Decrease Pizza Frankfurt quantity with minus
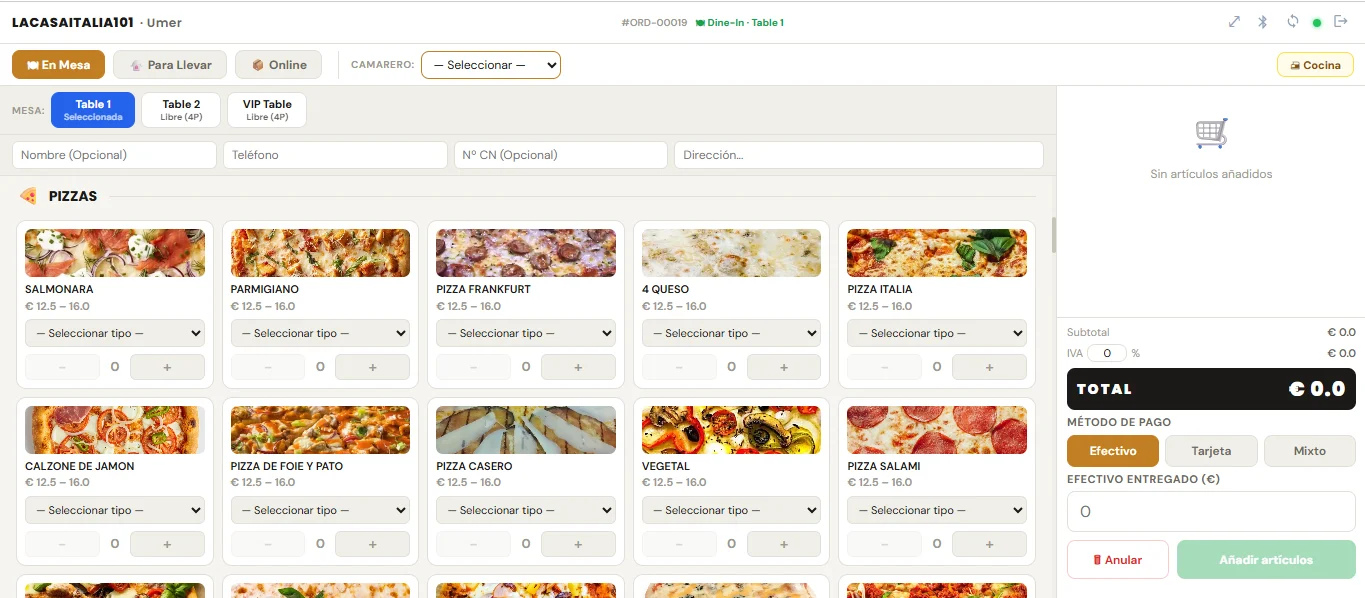The image size is (1365, 598). [x=473, y=367]
